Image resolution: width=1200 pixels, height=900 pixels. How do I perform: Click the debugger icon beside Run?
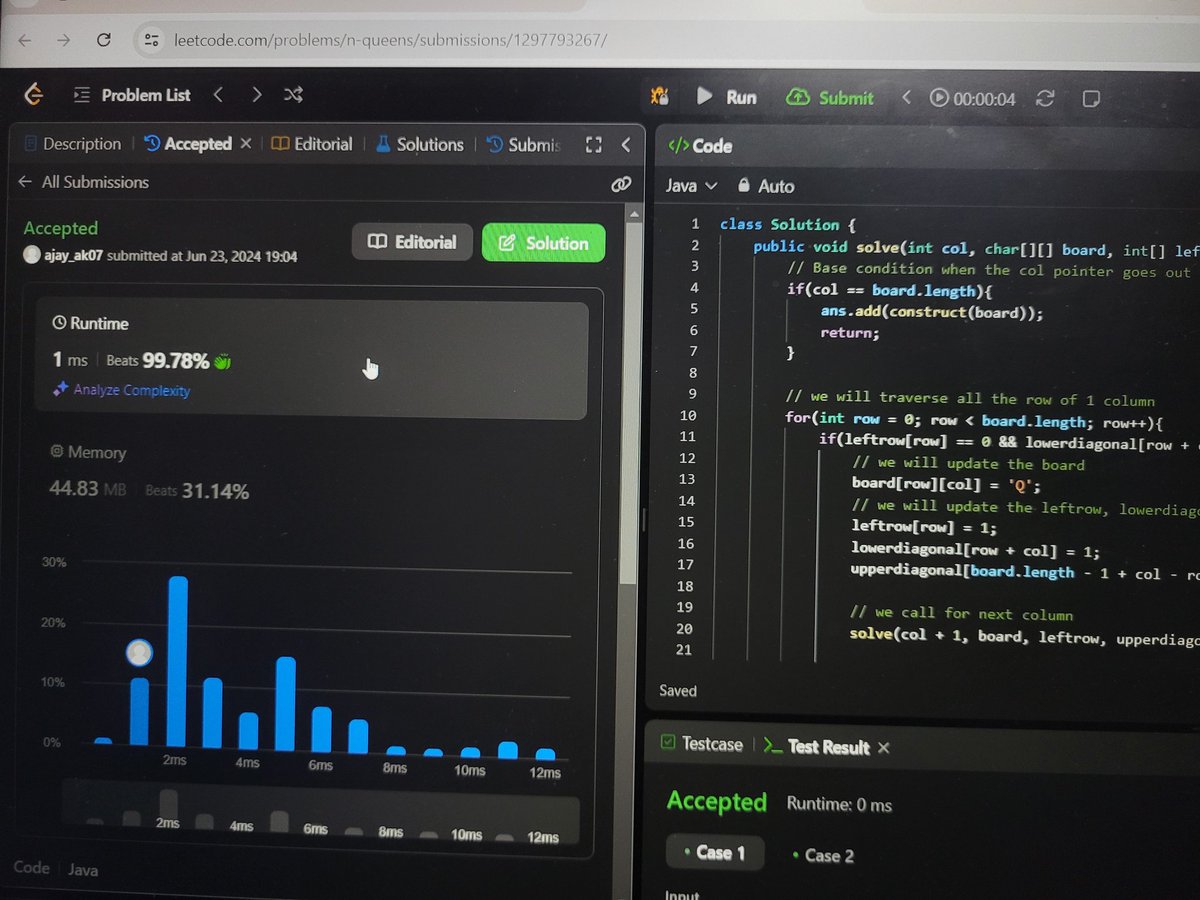coord(659,96)
